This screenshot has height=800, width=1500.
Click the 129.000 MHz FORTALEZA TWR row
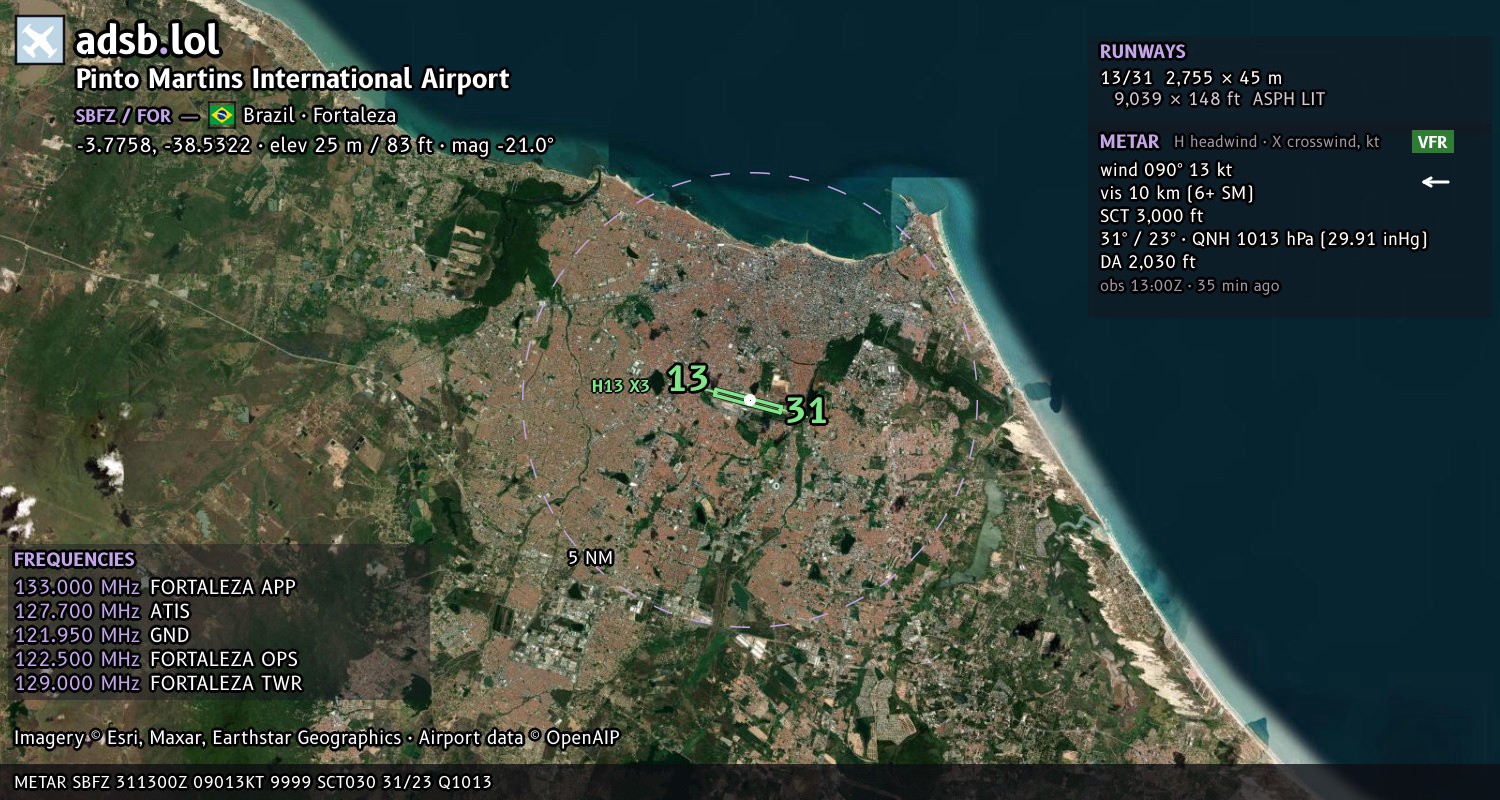pos(158,684)
